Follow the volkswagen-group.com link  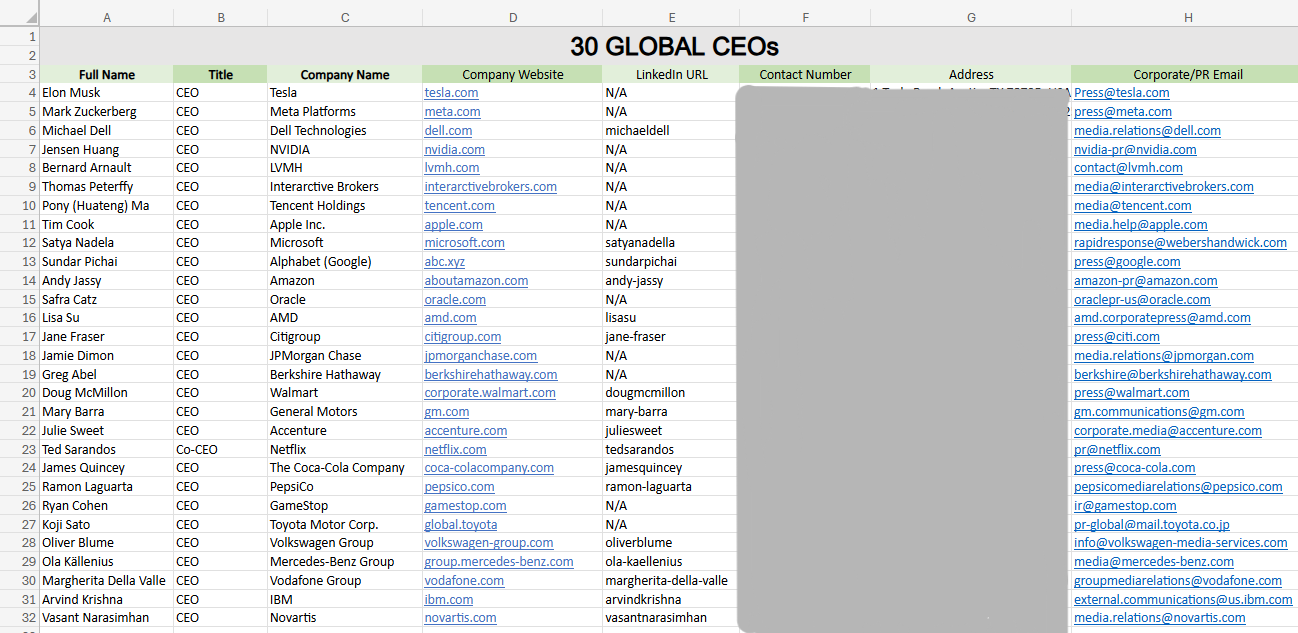point(489,542)
